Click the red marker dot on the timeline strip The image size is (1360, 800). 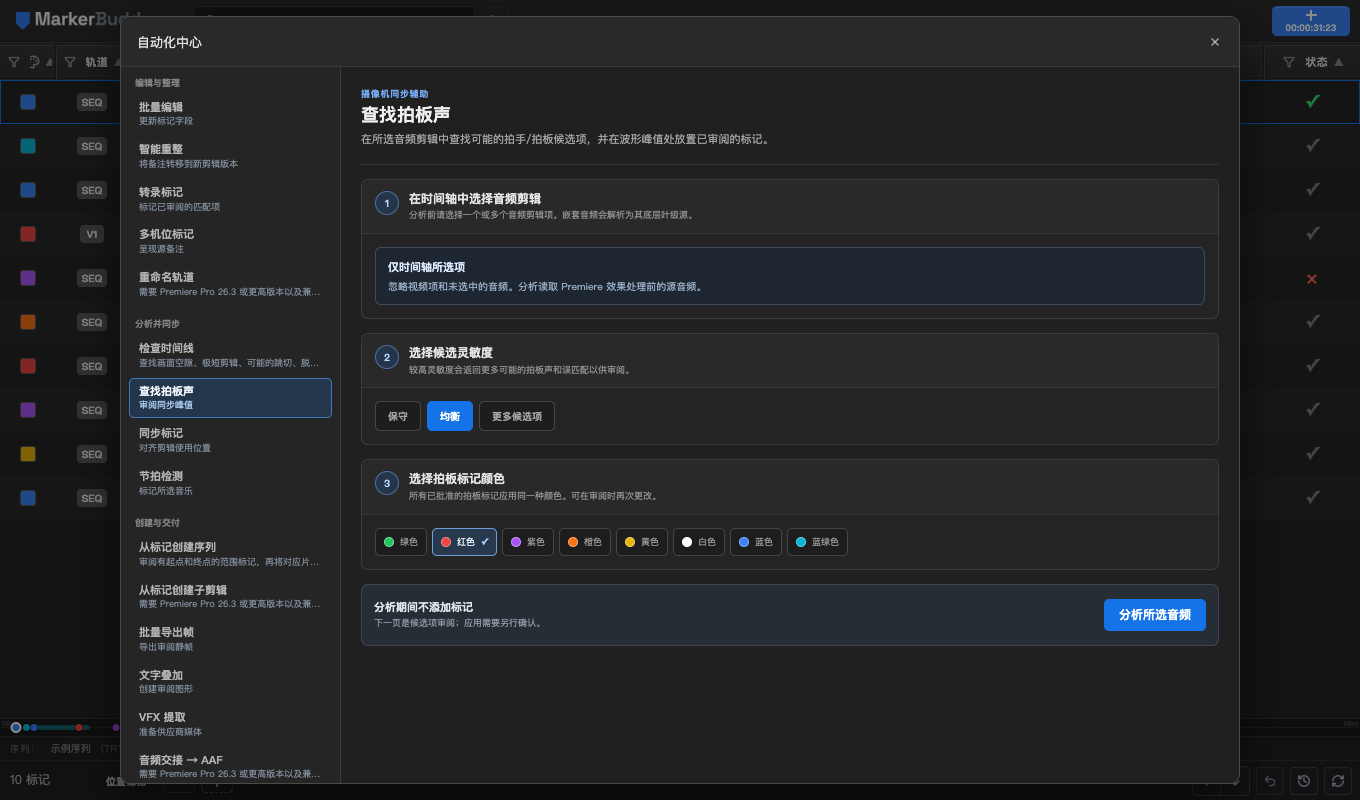point(79,727)
